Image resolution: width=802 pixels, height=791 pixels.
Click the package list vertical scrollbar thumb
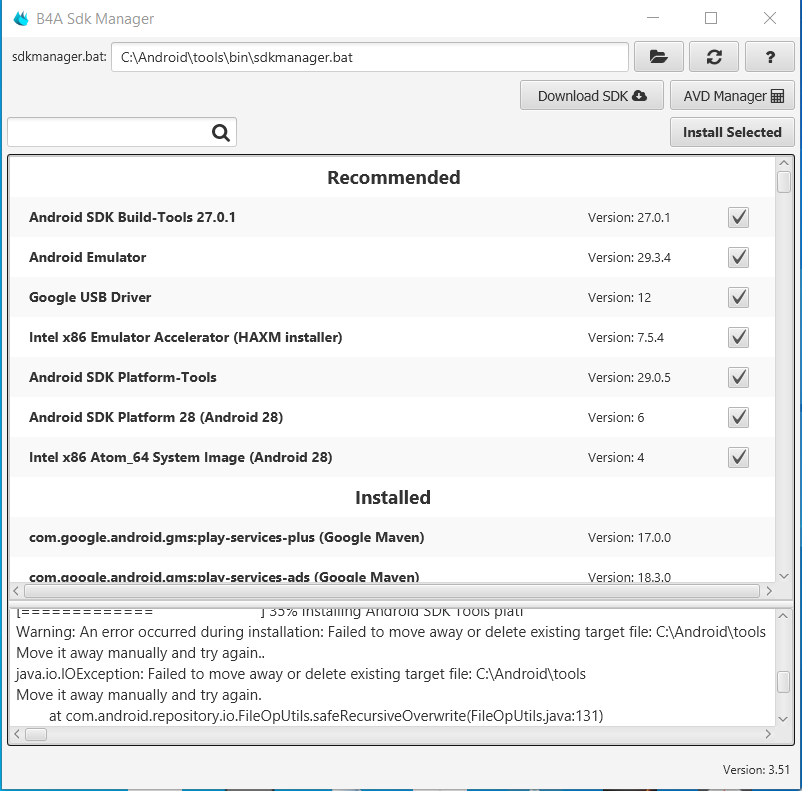click(784, 182)
